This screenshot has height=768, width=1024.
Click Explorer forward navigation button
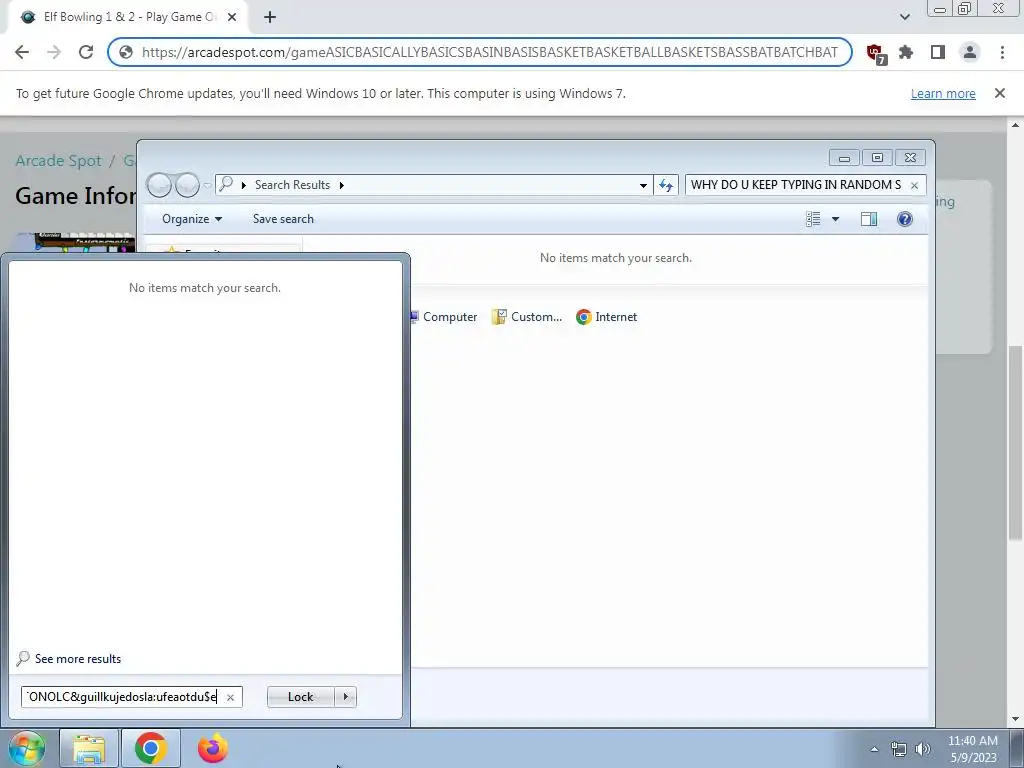[x=187, y=185]
